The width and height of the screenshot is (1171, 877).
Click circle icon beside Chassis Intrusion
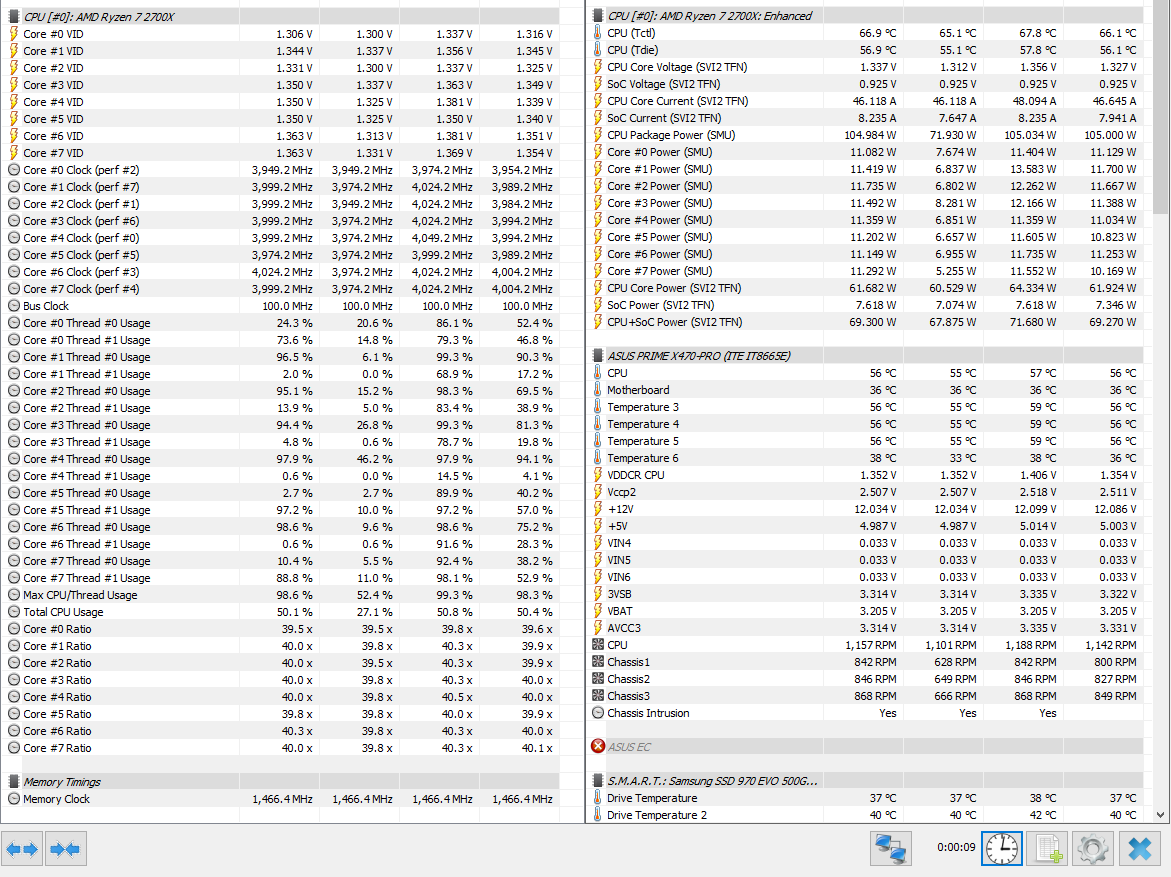coord(597,713)
